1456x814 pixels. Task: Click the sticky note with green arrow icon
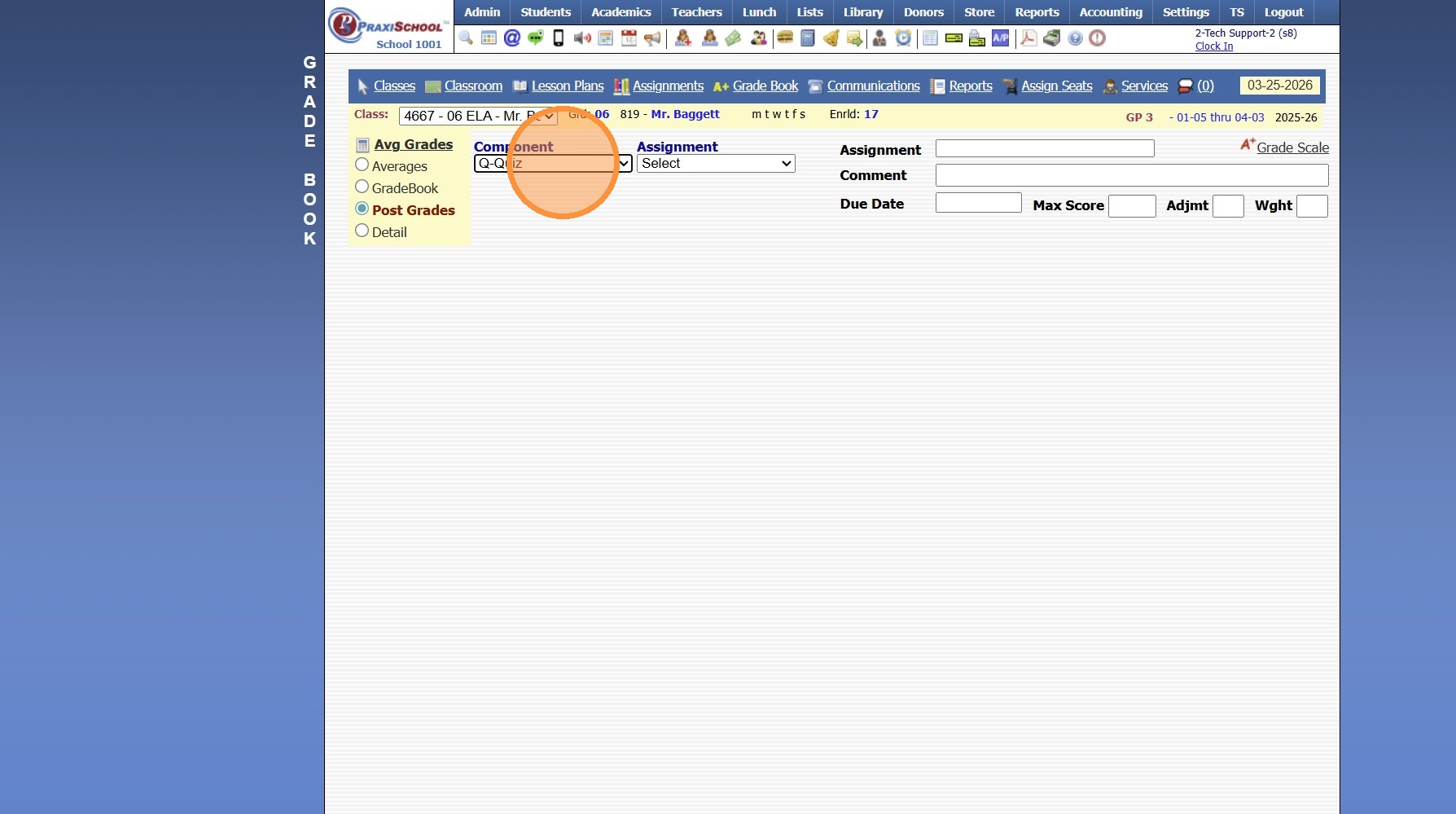[x=854, y=38]
